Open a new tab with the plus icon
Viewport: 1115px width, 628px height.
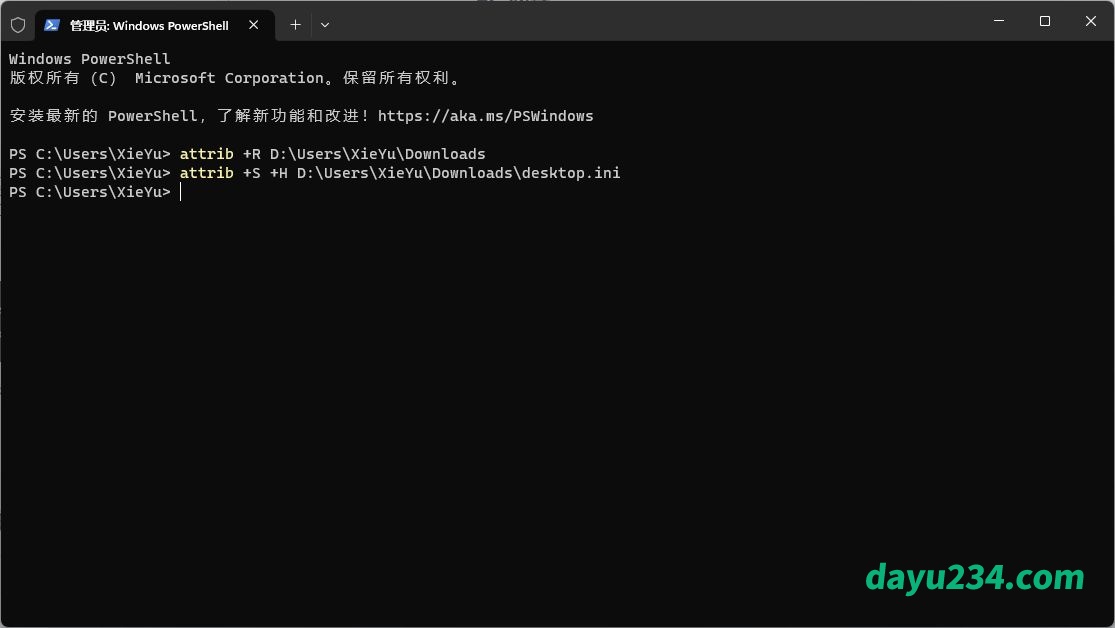(295, 25)
